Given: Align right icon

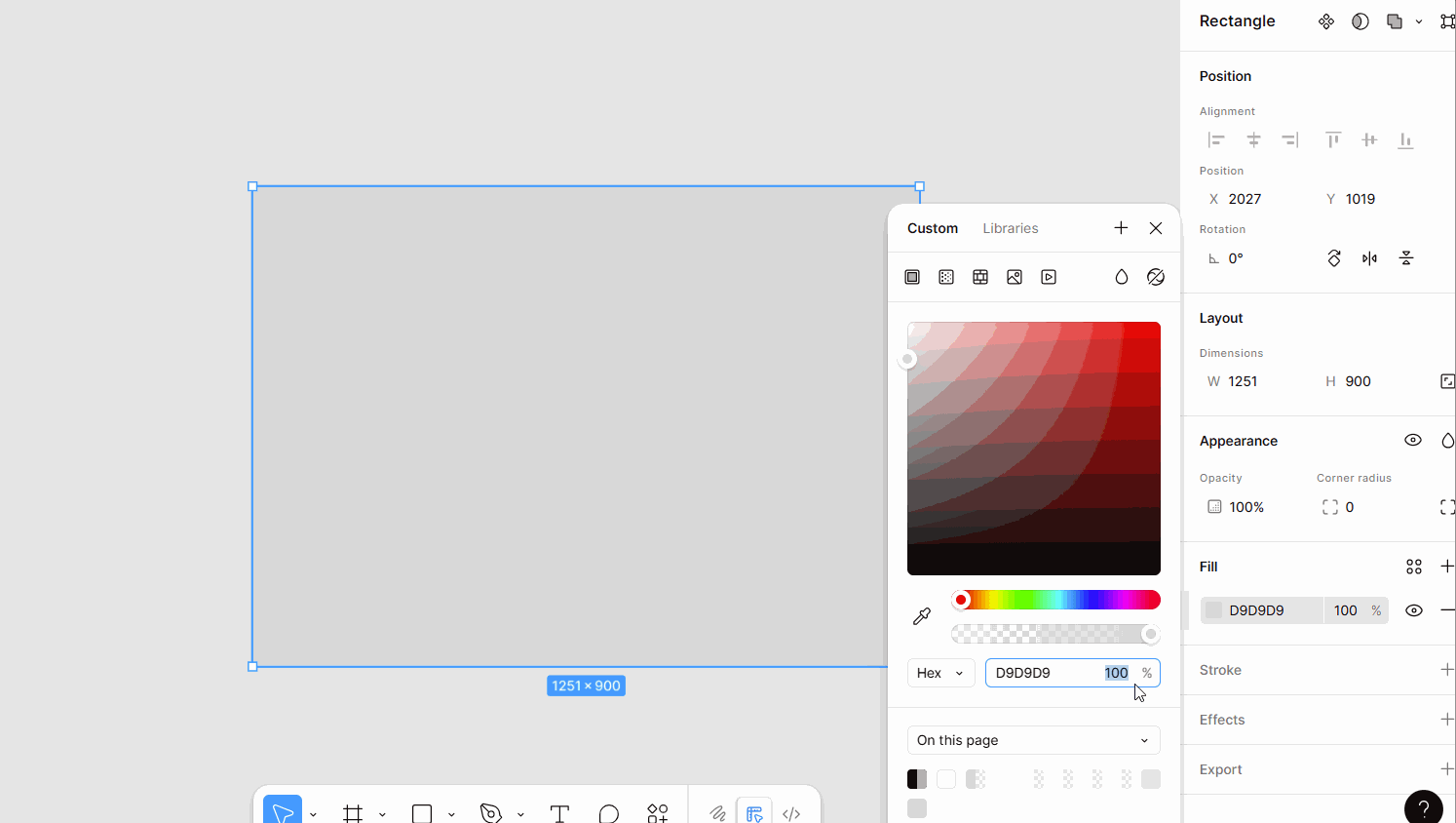Looking at the screenshot, I should click(1290, 140).
